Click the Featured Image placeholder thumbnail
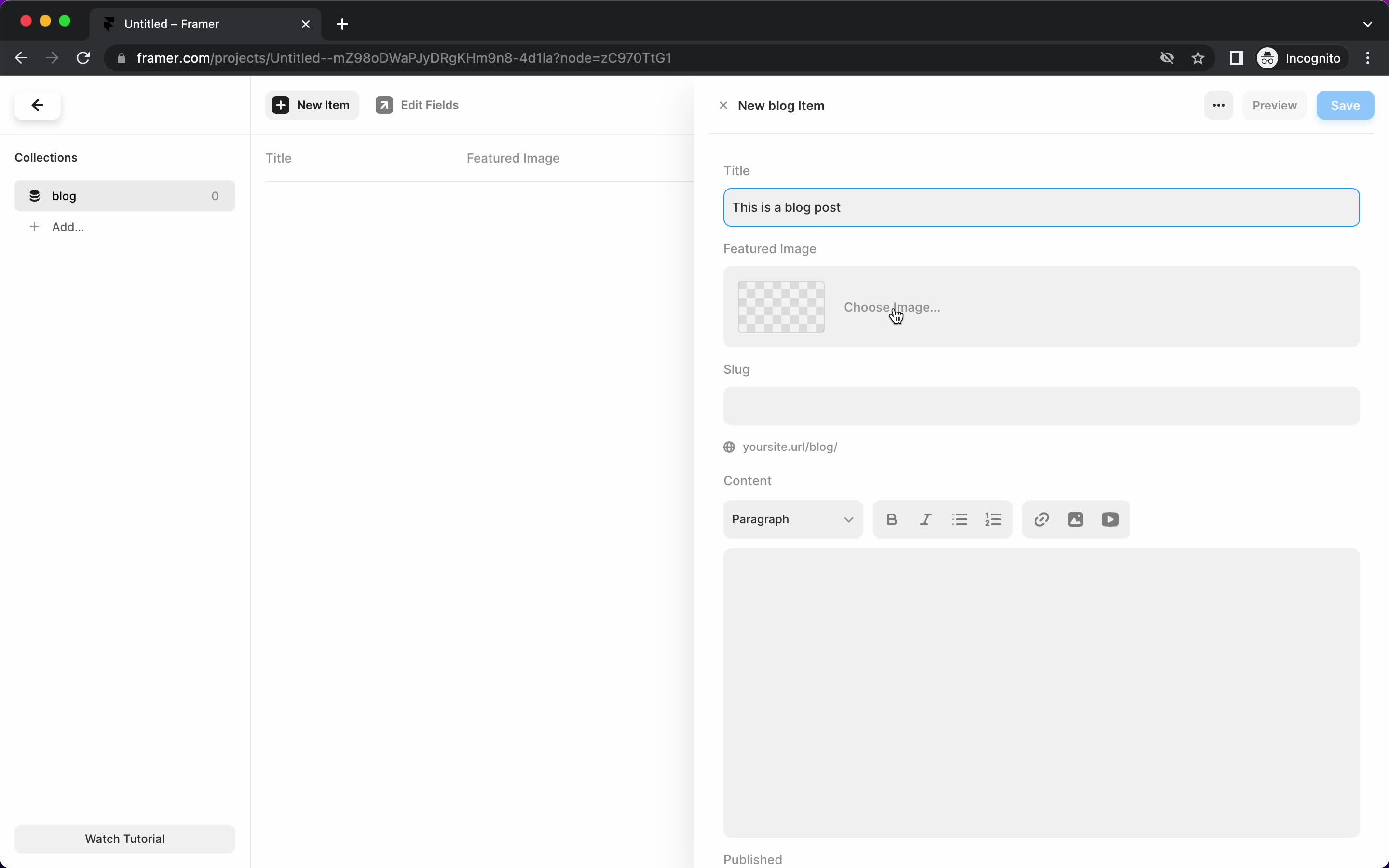Image resolution: width=1389 pixels, height=868 pixels. tap(781, 307)
